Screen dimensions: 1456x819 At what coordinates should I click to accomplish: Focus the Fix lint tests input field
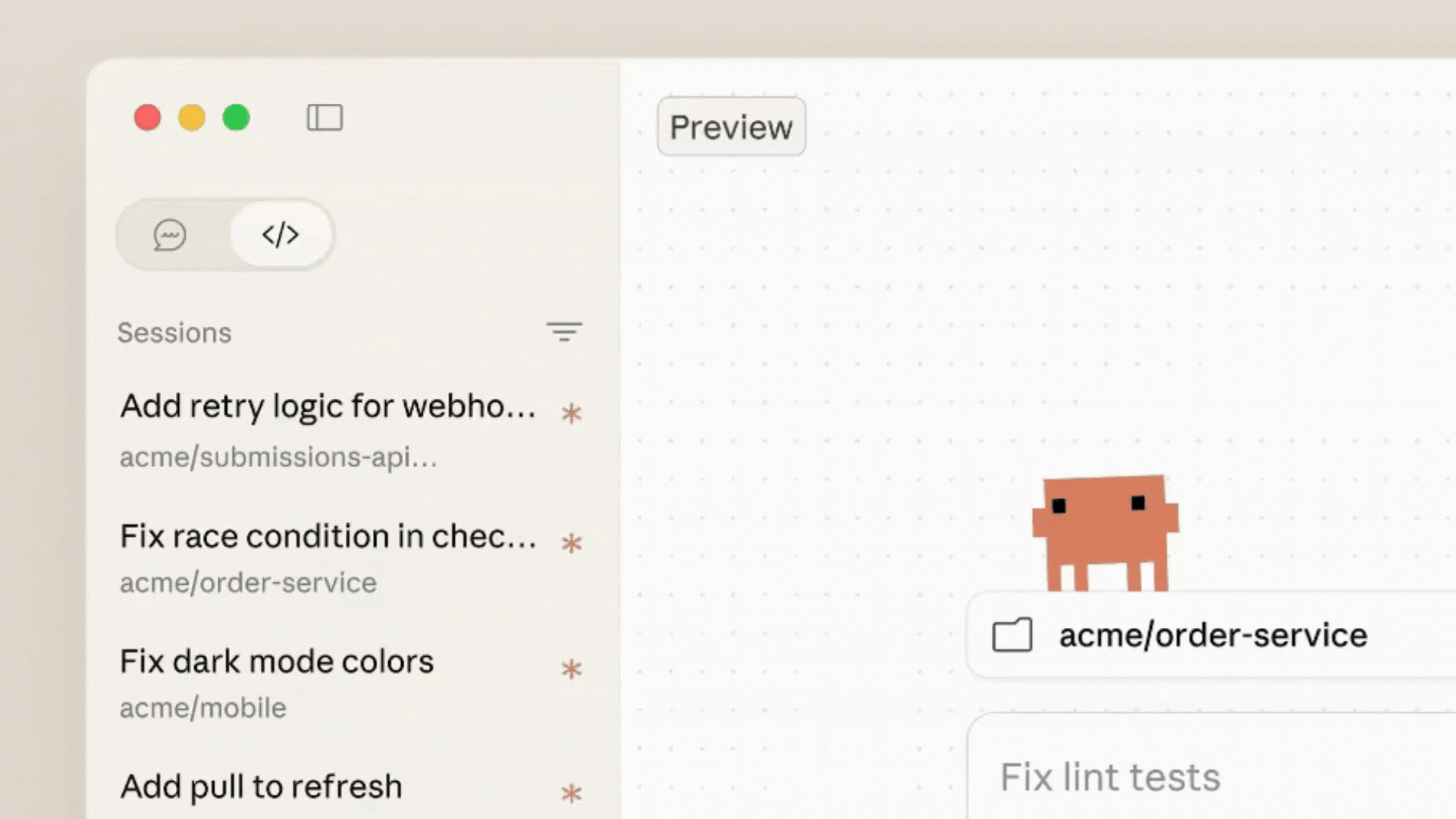1211,767
